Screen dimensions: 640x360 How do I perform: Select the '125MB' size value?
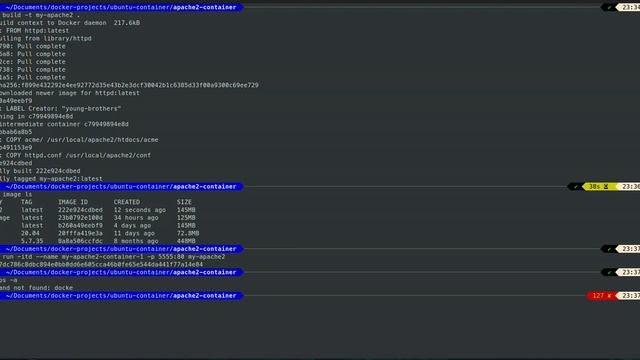(186, 218)
